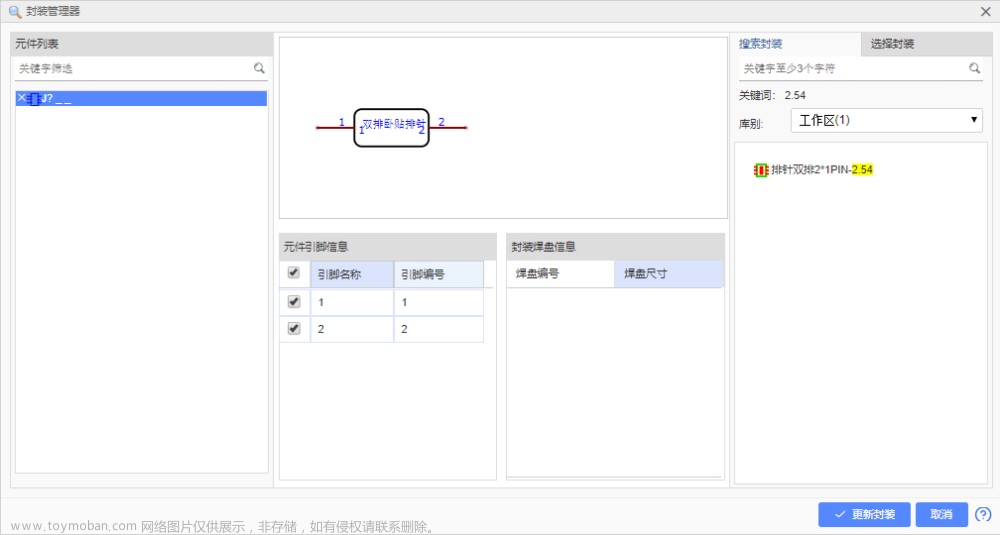This screenshot has width=1000, height=535.
Task: Click the 取消 button
Action: click(941, 514)
